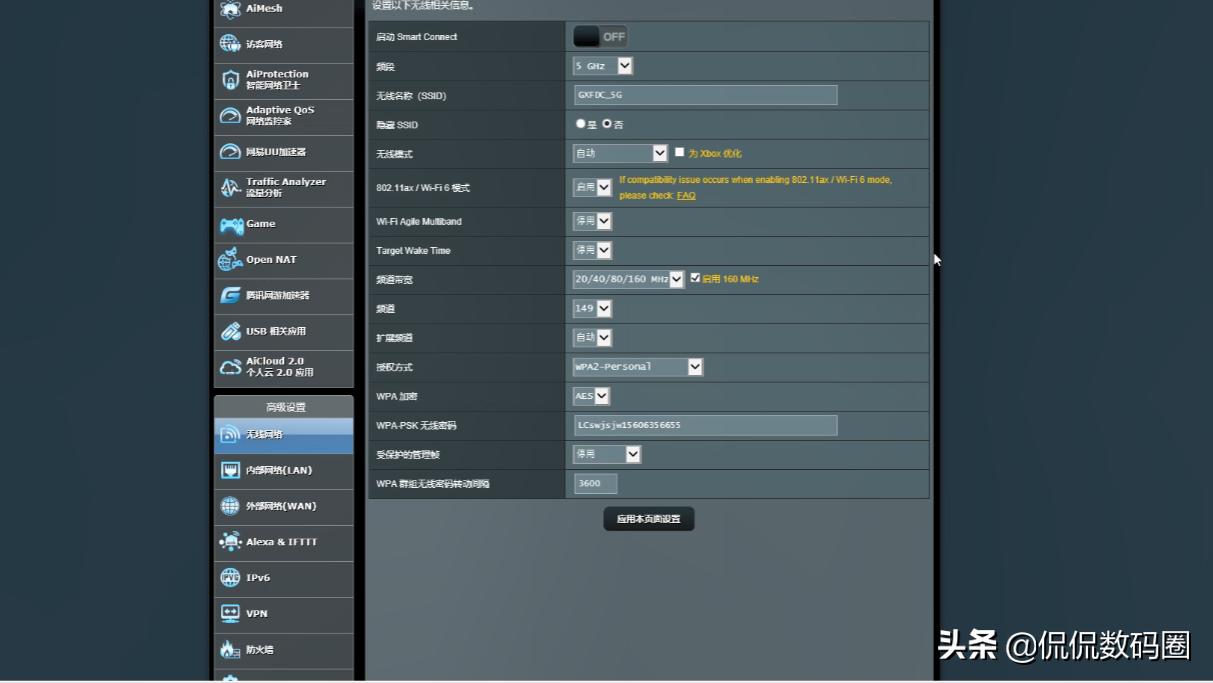Select the first Hide SSID radio option
The image size is (1213, 683).
click(580, 124)
